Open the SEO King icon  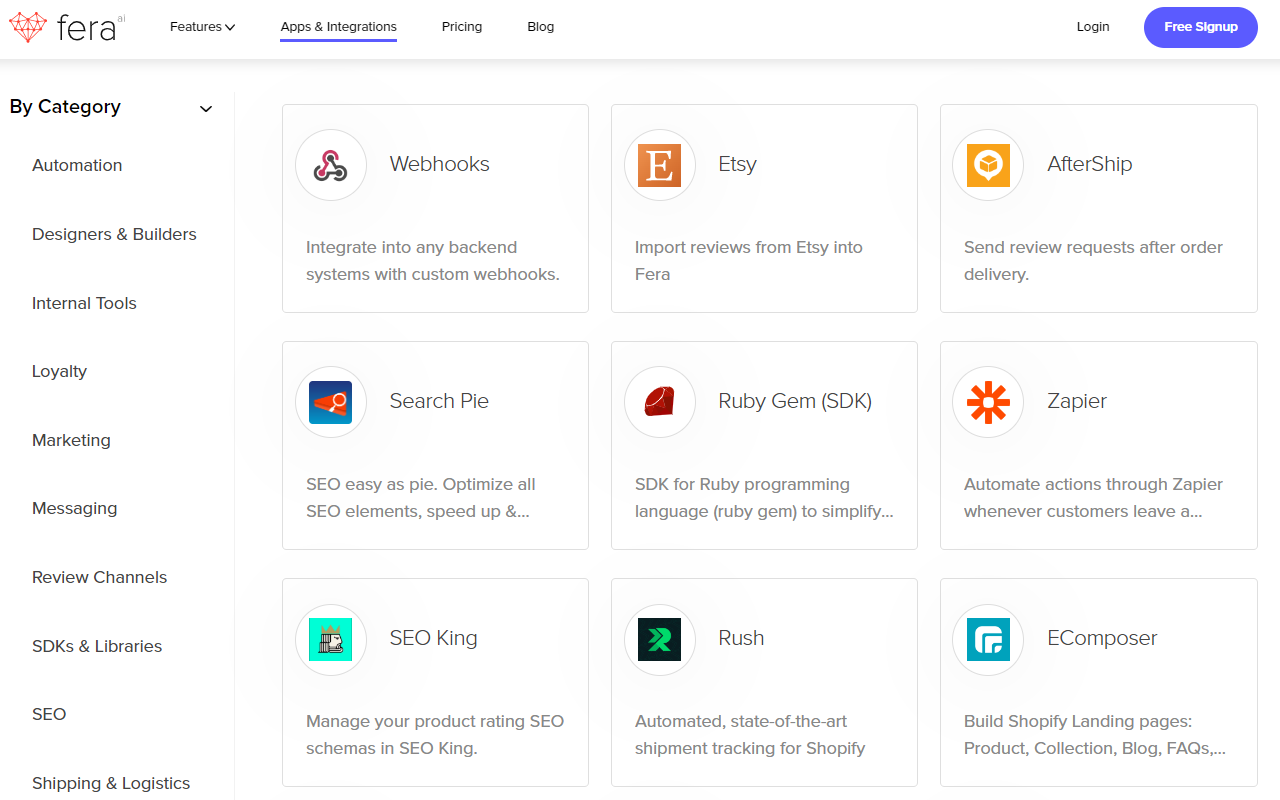coord(331,640)
